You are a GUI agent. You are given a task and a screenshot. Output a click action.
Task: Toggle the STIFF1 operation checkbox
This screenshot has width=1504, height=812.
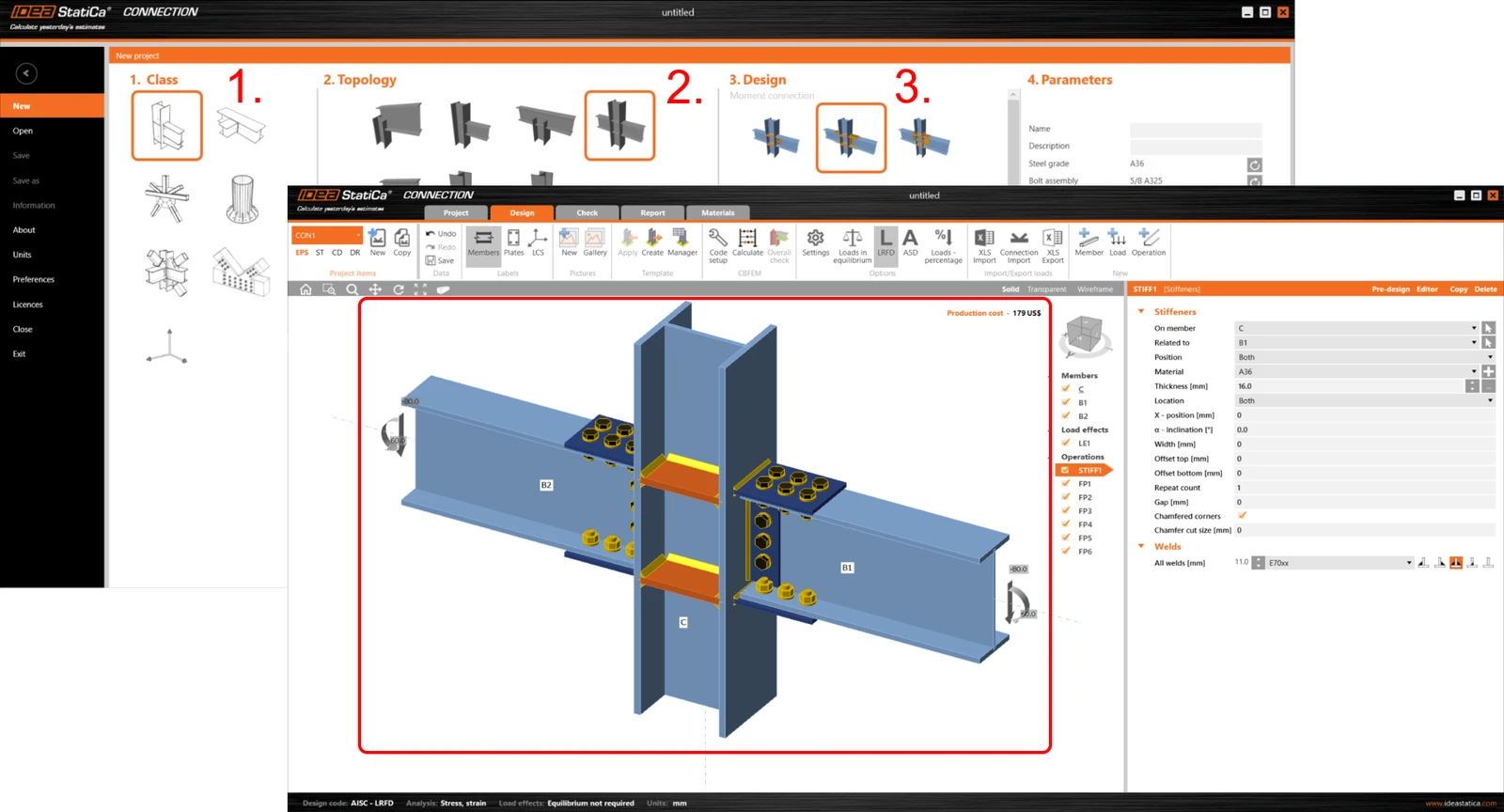[1065, 470]
